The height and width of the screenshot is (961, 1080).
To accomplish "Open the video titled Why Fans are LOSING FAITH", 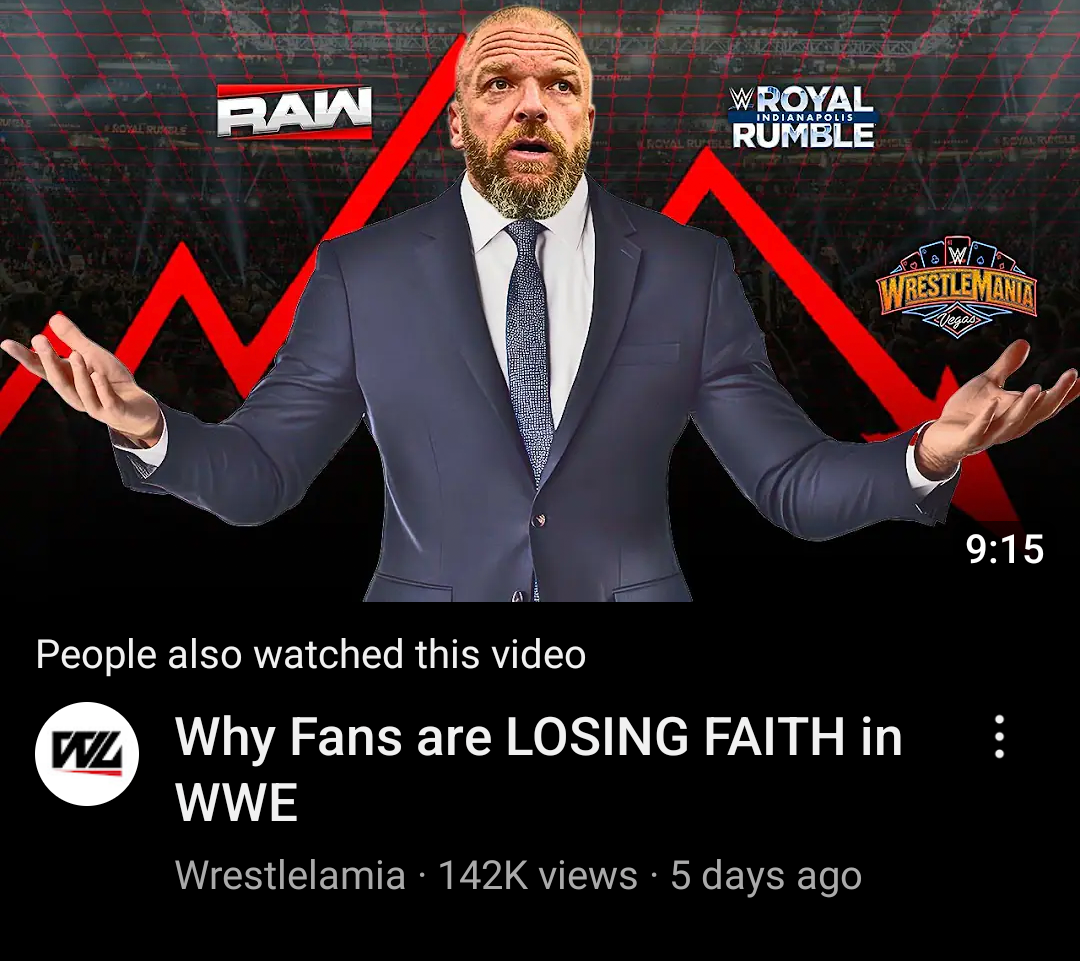I will 539,769.
